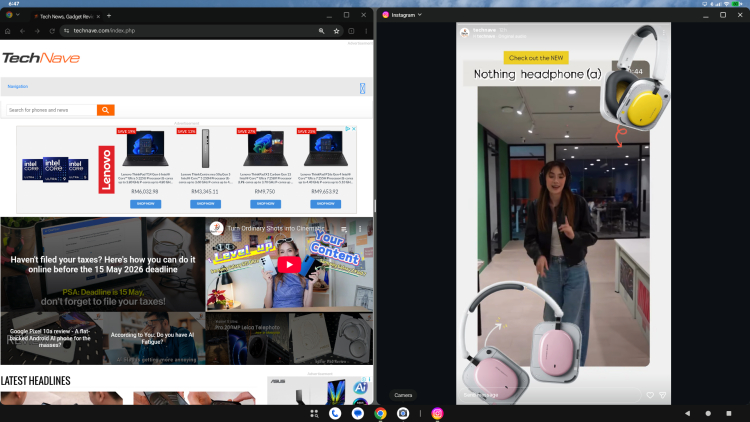This screenshot has height=422, width=750.
Task: Open Messages app from taskbar
Action: tap(358, 414)
